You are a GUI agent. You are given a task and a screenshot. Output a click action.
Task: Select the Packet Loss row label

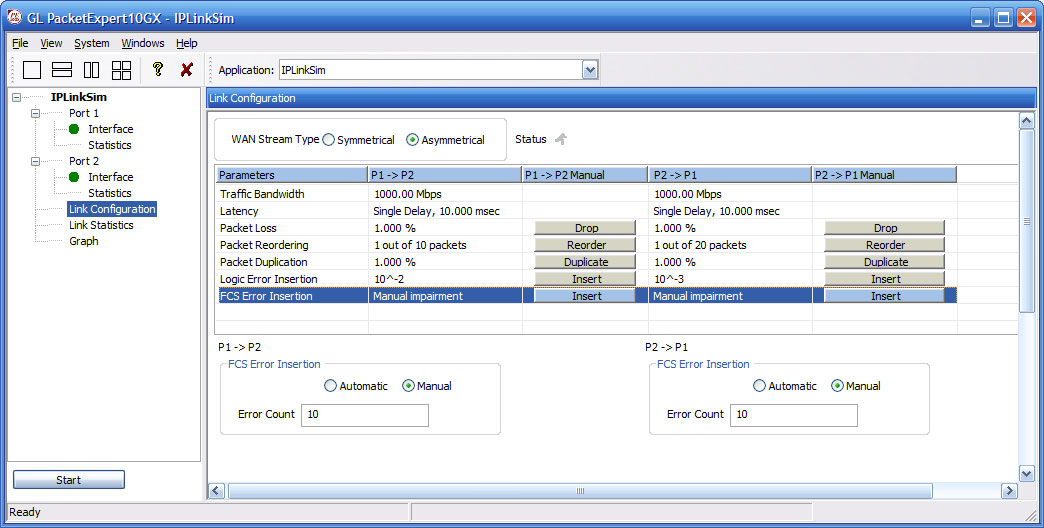pos(248,228)
